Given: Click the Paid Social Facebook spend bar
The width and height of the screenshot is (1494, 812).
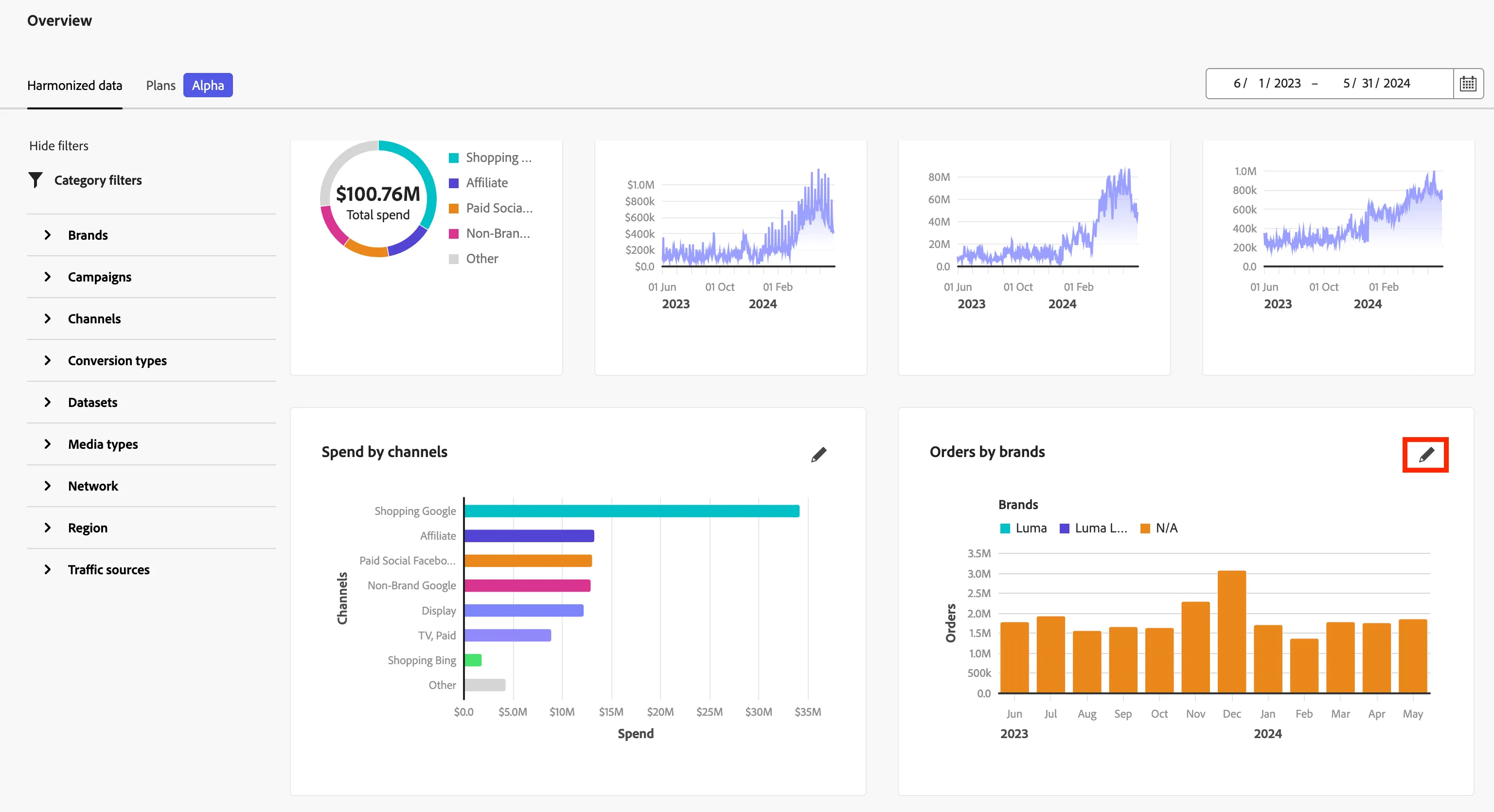Looking at the screenshot, I should 528,561.
